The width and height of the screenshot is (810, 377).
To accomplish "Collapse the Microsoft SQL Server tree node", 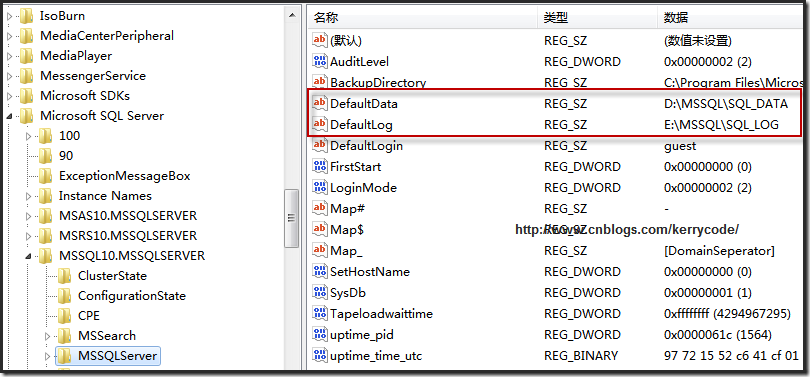I will [10, 116].
